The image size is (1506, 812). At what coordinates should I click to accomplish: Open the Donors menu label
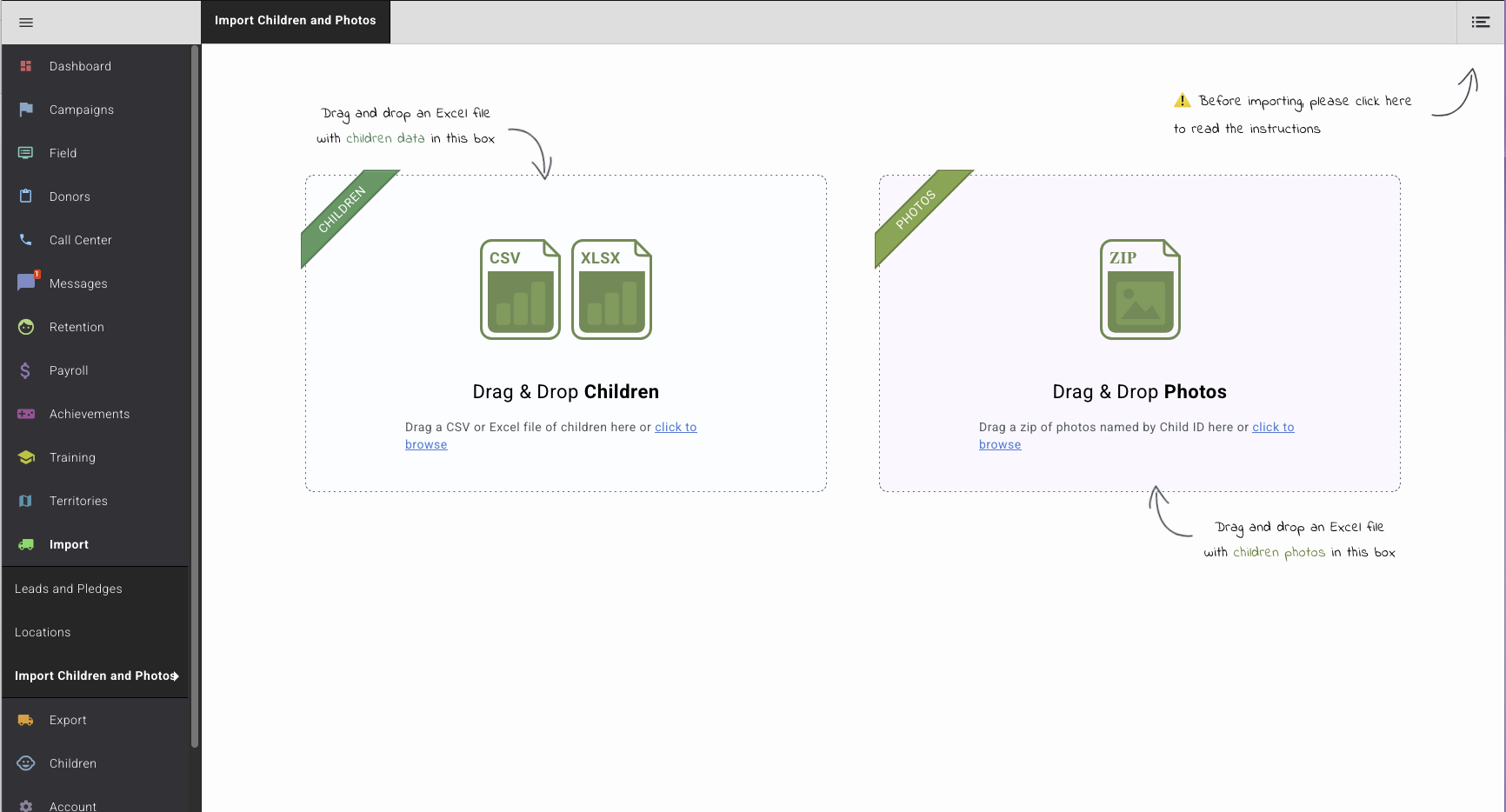click(x=70, y=196)
